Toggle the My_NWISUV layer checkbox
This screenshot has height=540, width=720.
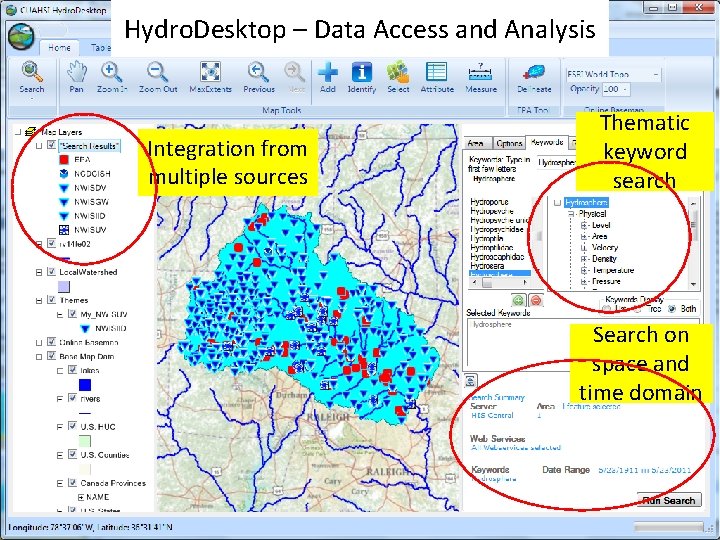(72, 314)
